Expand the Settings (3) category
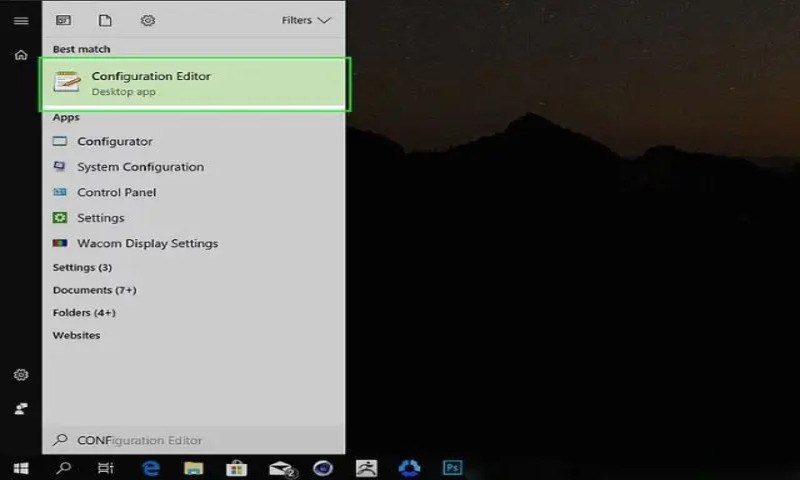The width and height of the screenshot is (800, 480). pyautogui.click(x=82, y=268)
